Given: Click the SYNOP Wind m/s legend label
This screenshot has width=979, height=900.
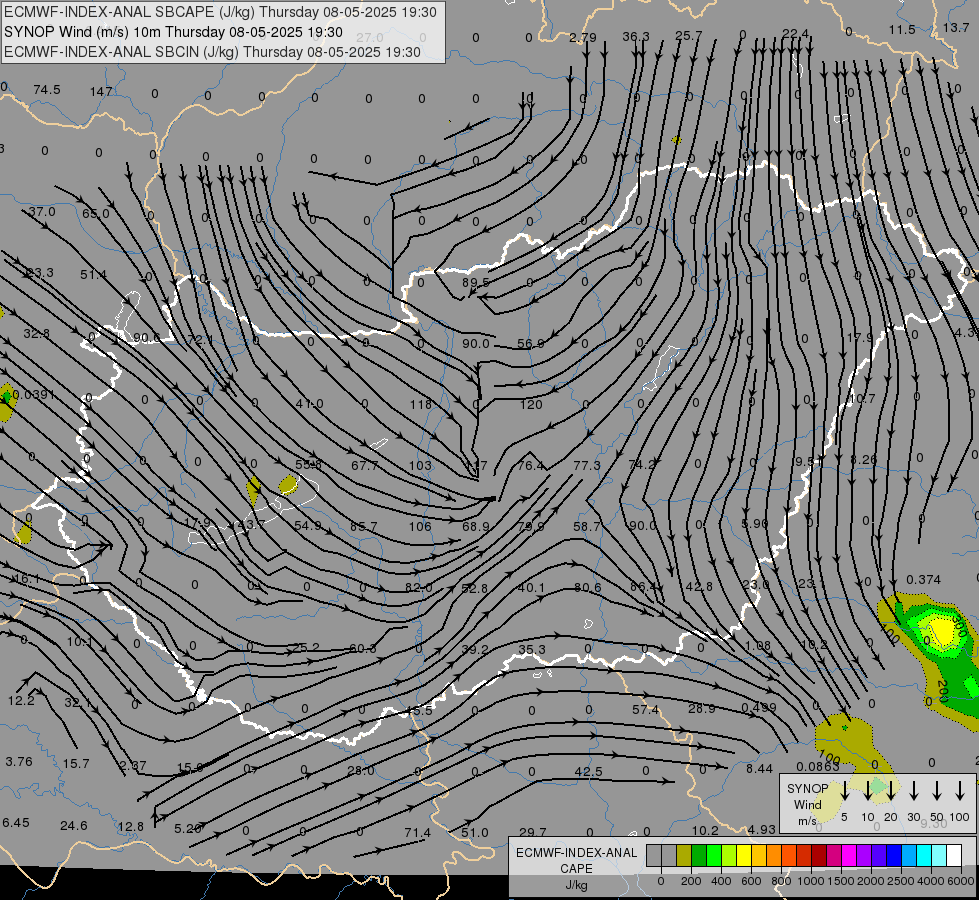Looking at the screenshot, I should [807, 804].
